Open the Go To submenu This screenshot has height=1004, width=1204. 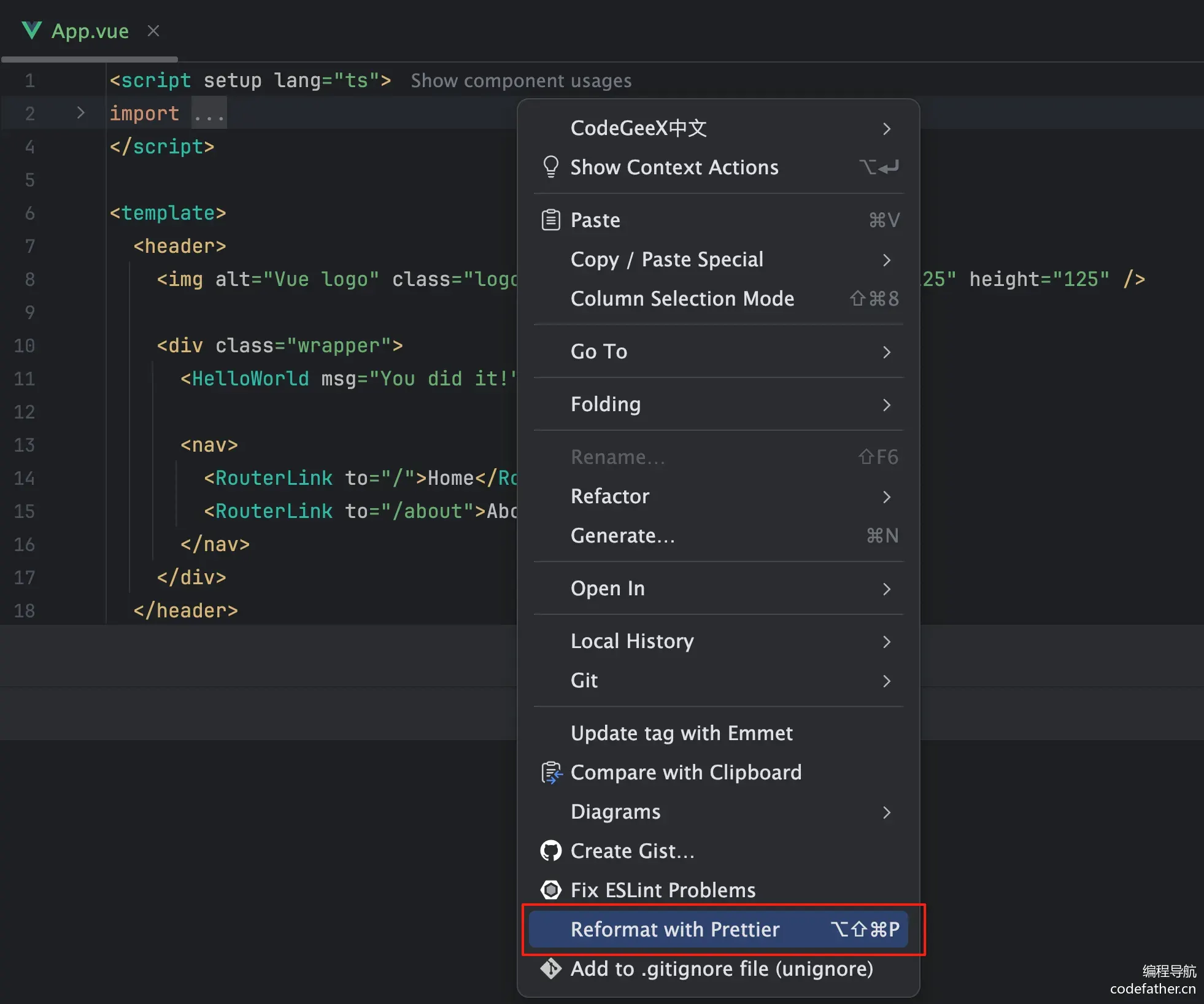click(x=719, y=352)
